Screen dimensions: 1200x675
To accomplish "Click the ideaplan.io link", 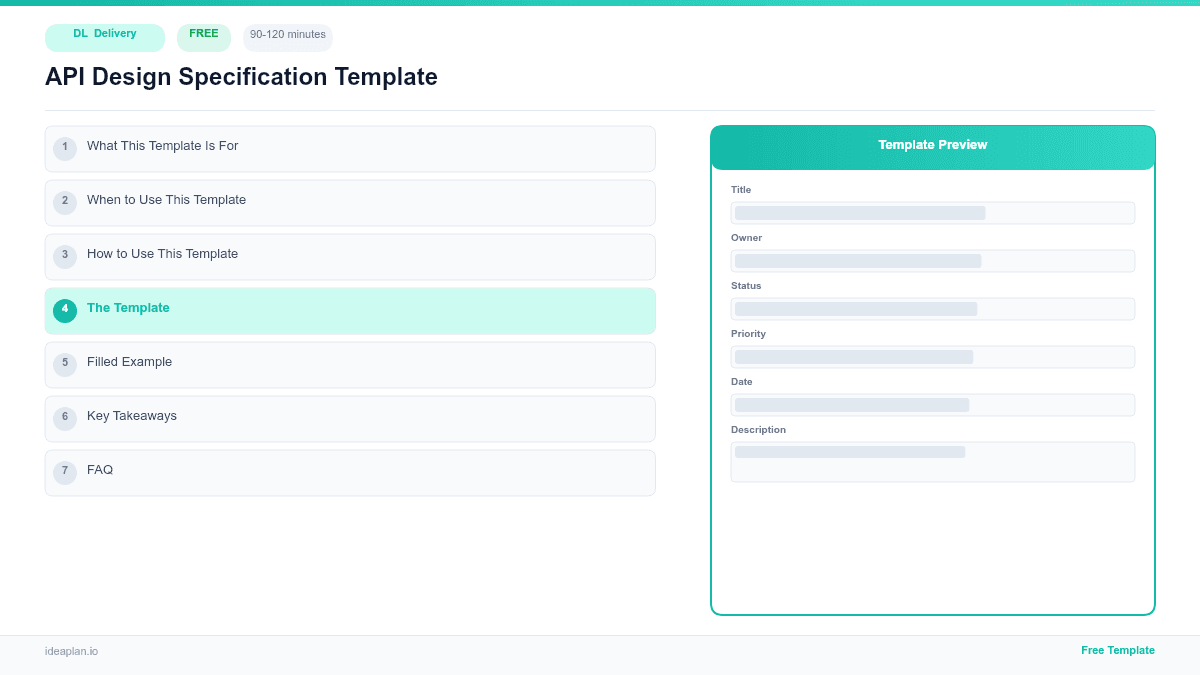I will point(70,652).
